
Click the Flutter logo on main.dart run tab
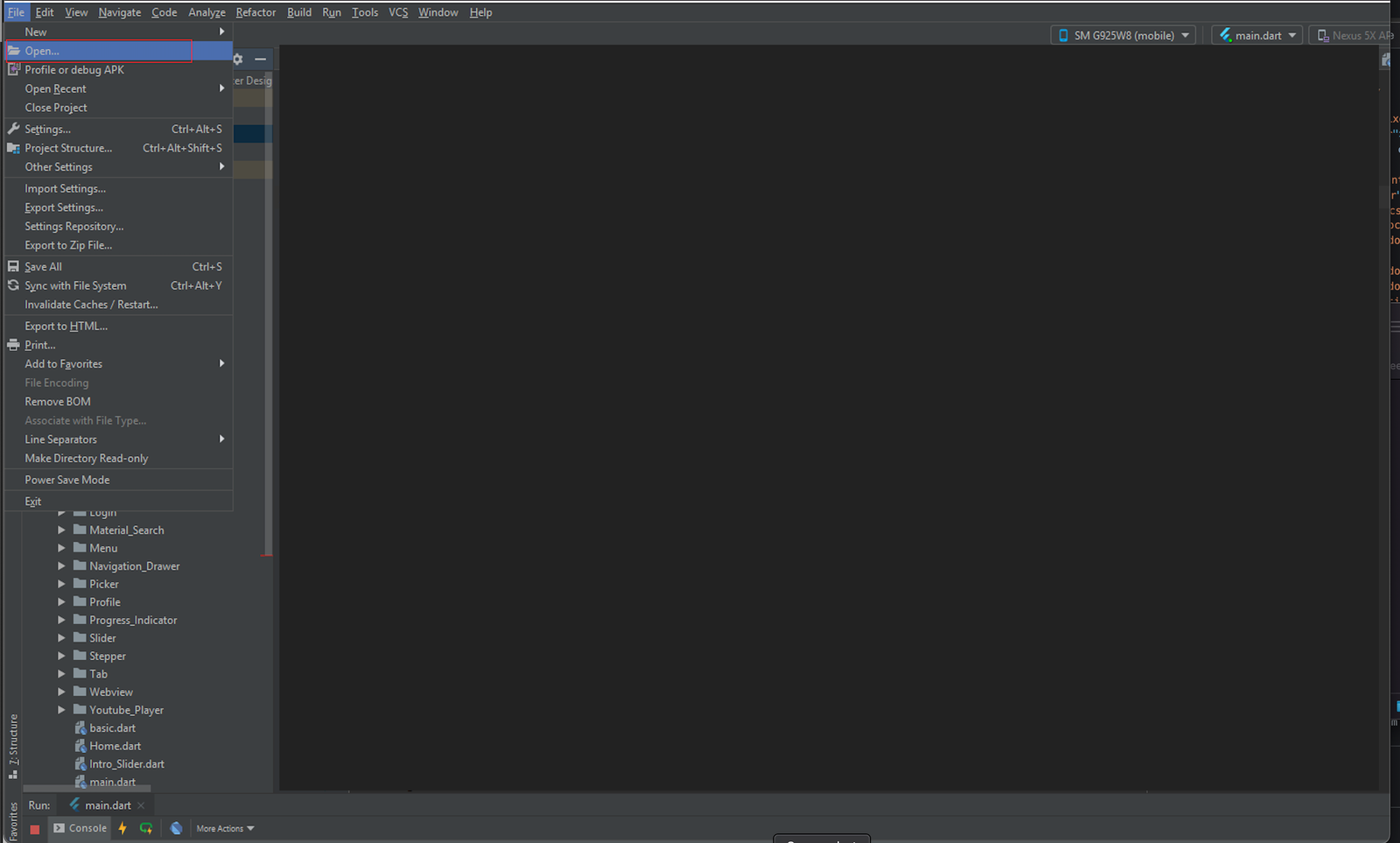tap(75, 804)
